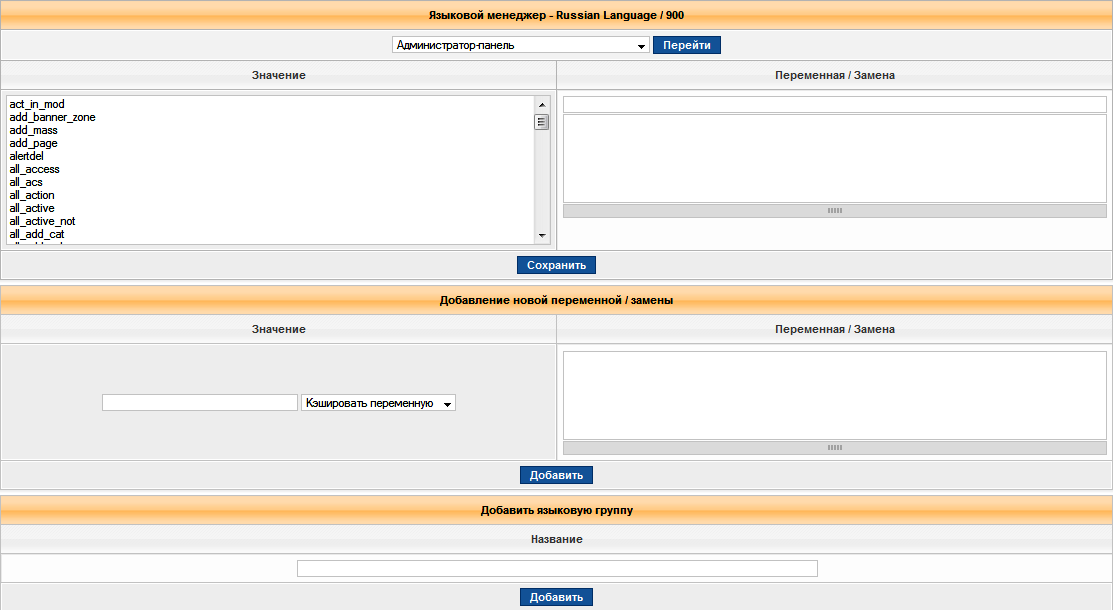Click the new variable name input field

[x=199, y=402]
